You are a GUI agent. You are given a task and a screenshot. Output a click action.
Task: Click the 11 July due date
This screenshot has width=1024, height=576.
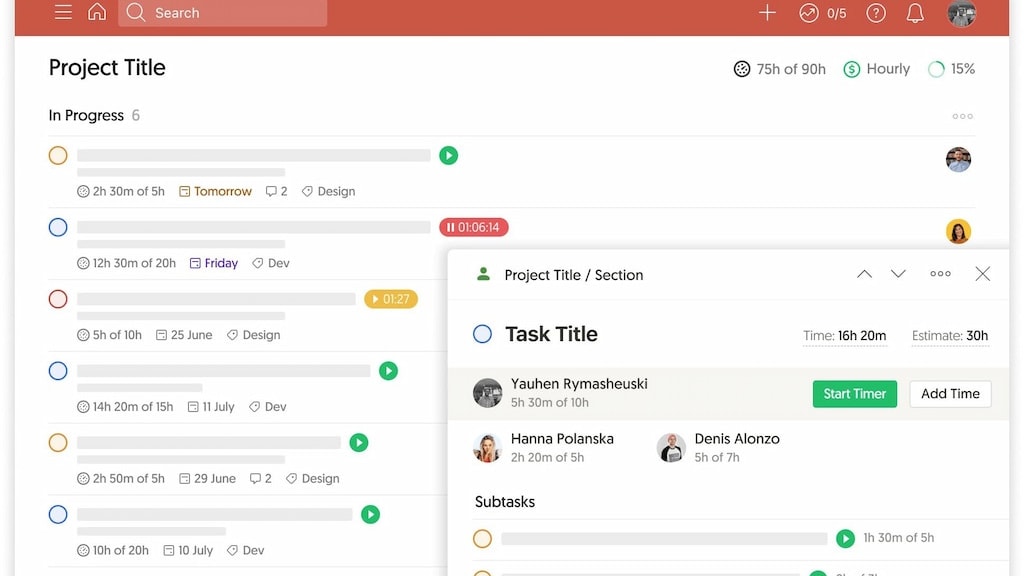(x=211, y=407)
